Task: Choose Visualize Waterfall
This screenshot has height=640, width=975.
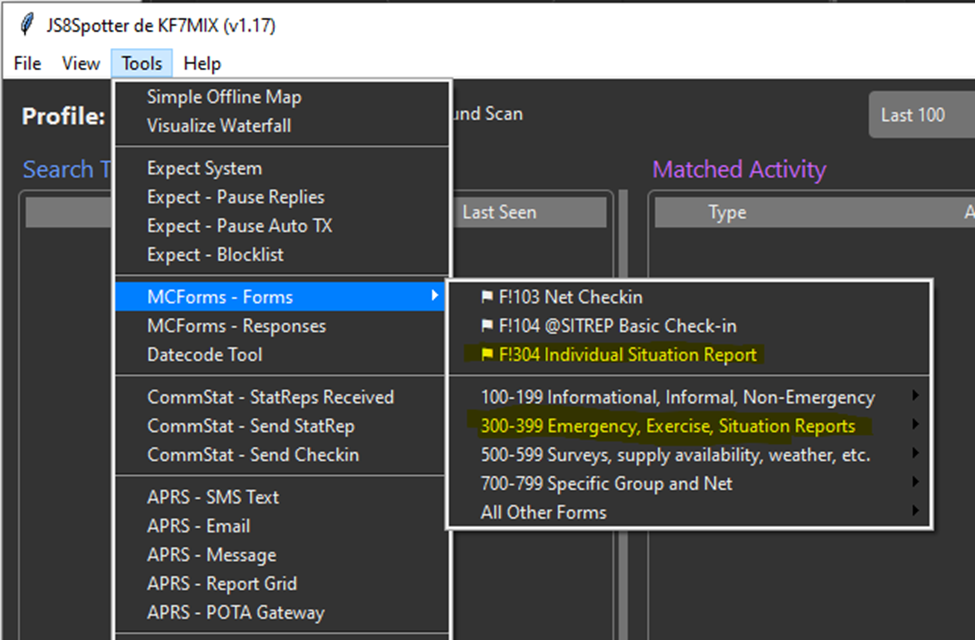Action: 282,126
